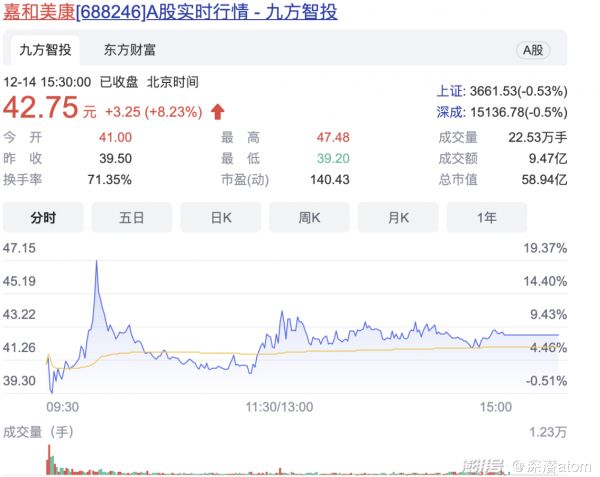Click the 深成 index quote 15136.78
Image resolution: width=600 pixels, height=477 pixels.
(x=502, y=112)
